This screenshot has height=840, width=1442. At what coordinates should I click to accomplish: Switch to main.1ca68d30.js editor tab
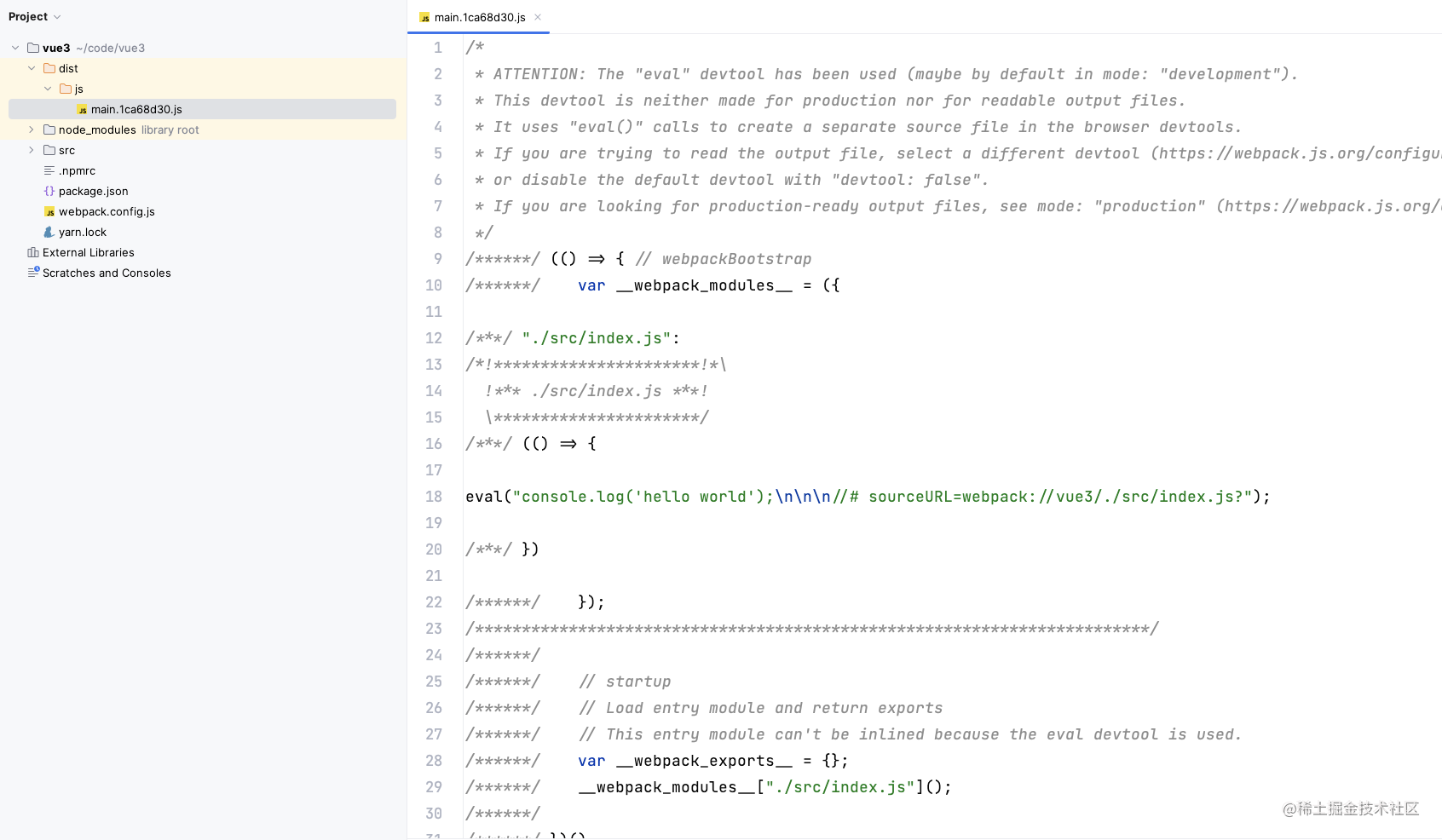coord(479,17)
